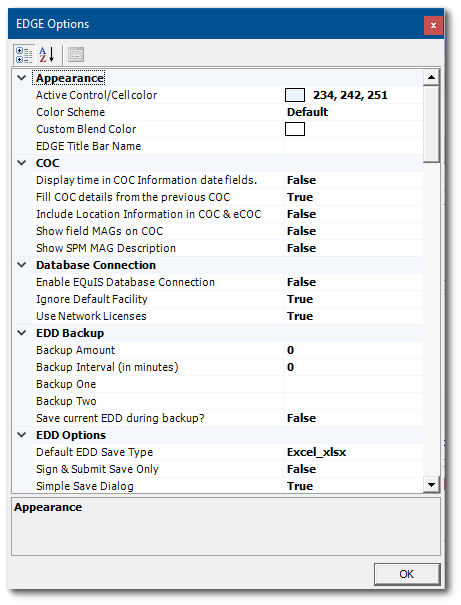Viewport: 461px width, 605px height.
Task: Select the EDD Options category header
Action: [x=71, y=435]
